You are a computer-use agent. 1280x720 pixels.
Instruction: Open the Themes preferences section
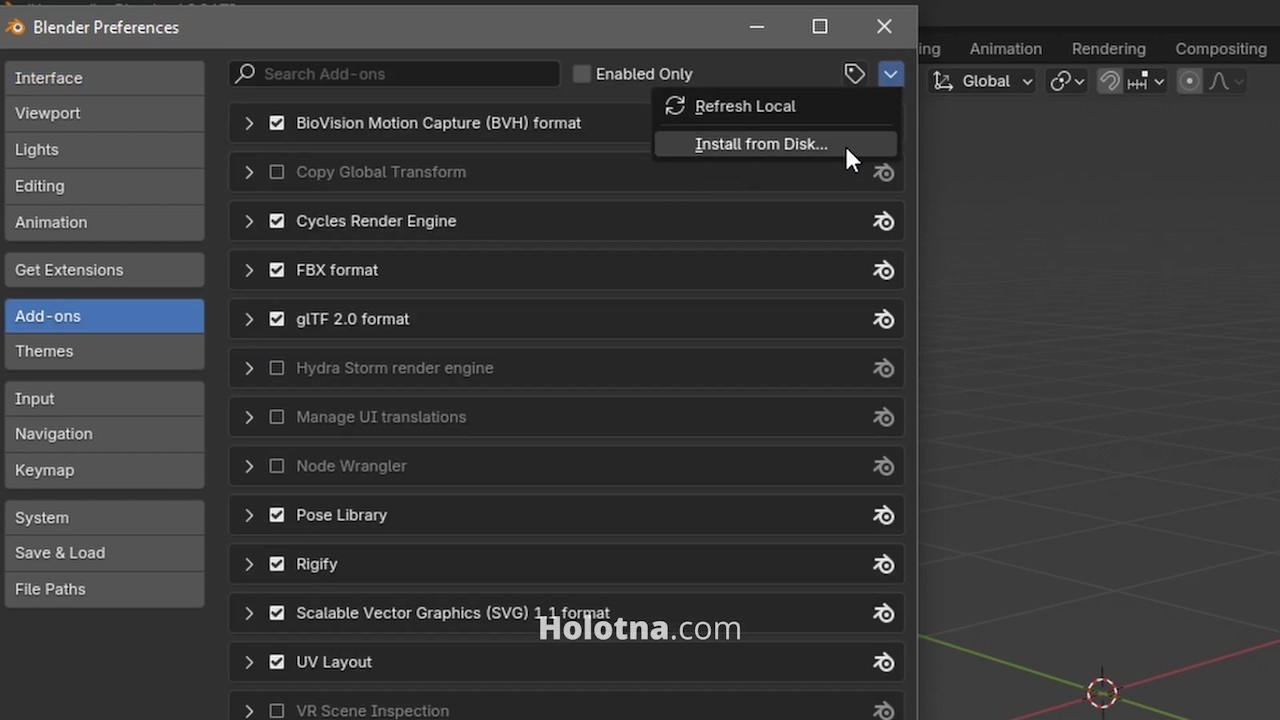click(104, 351)
